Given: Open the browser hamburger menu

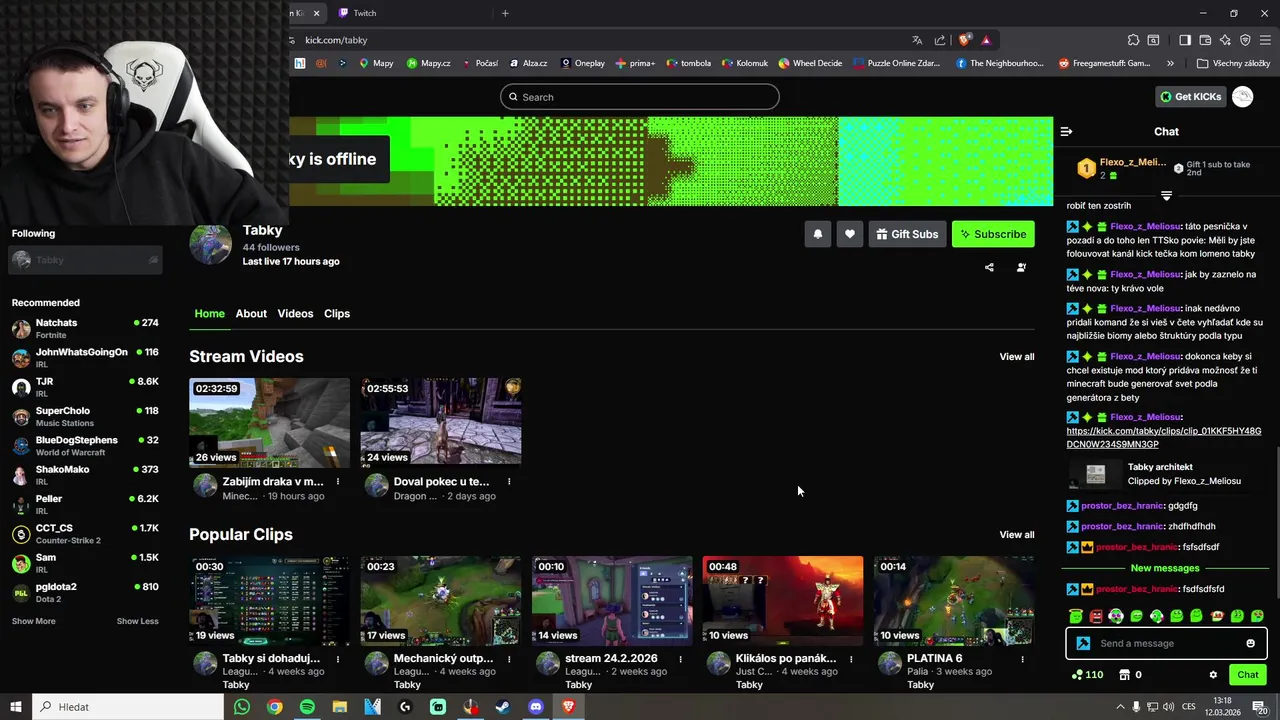Looking at the screenshot, I should point(1265,40).
